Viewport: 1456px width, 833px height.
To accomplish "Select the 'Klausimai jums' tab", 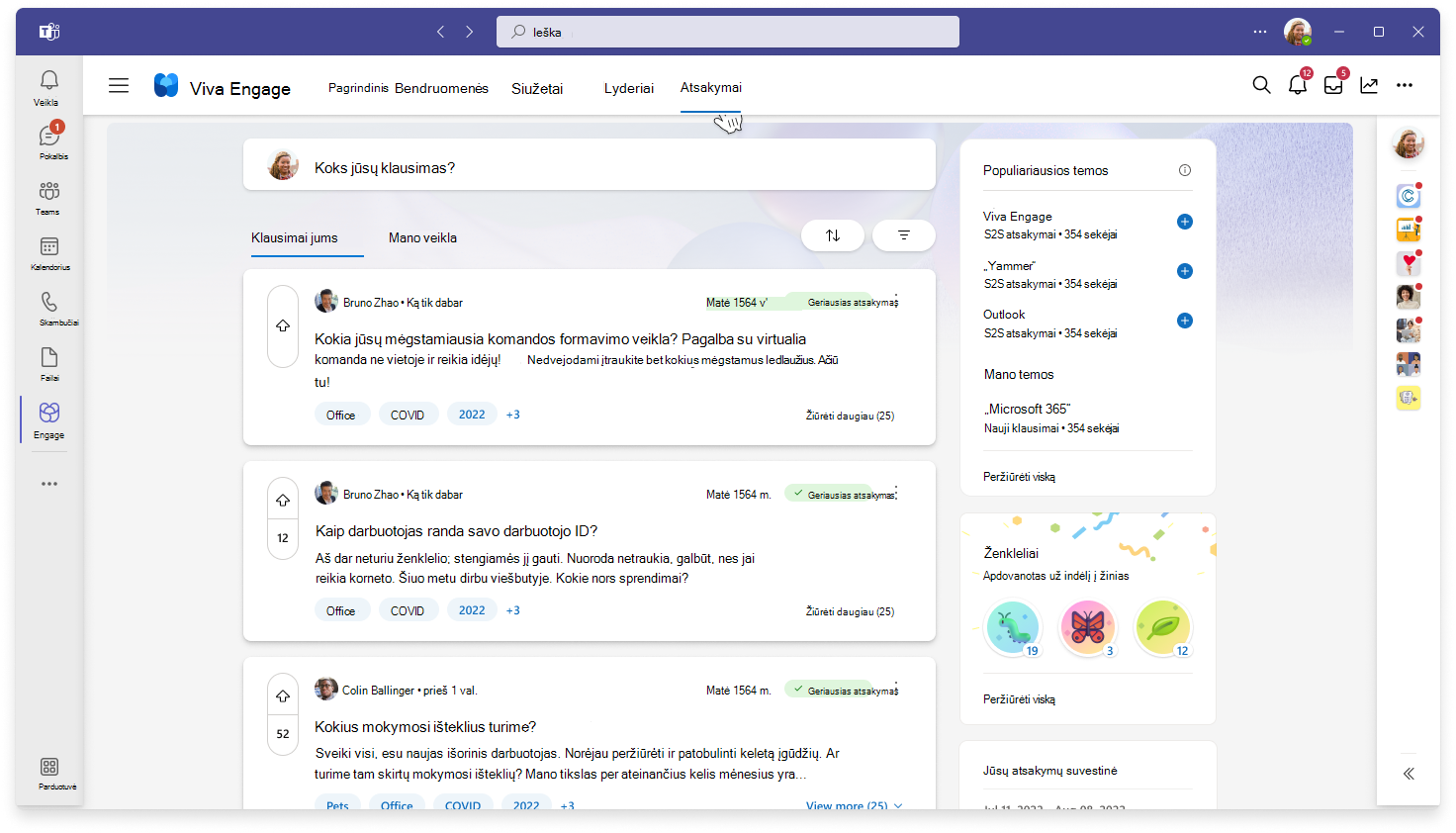I will pos(295,238).
